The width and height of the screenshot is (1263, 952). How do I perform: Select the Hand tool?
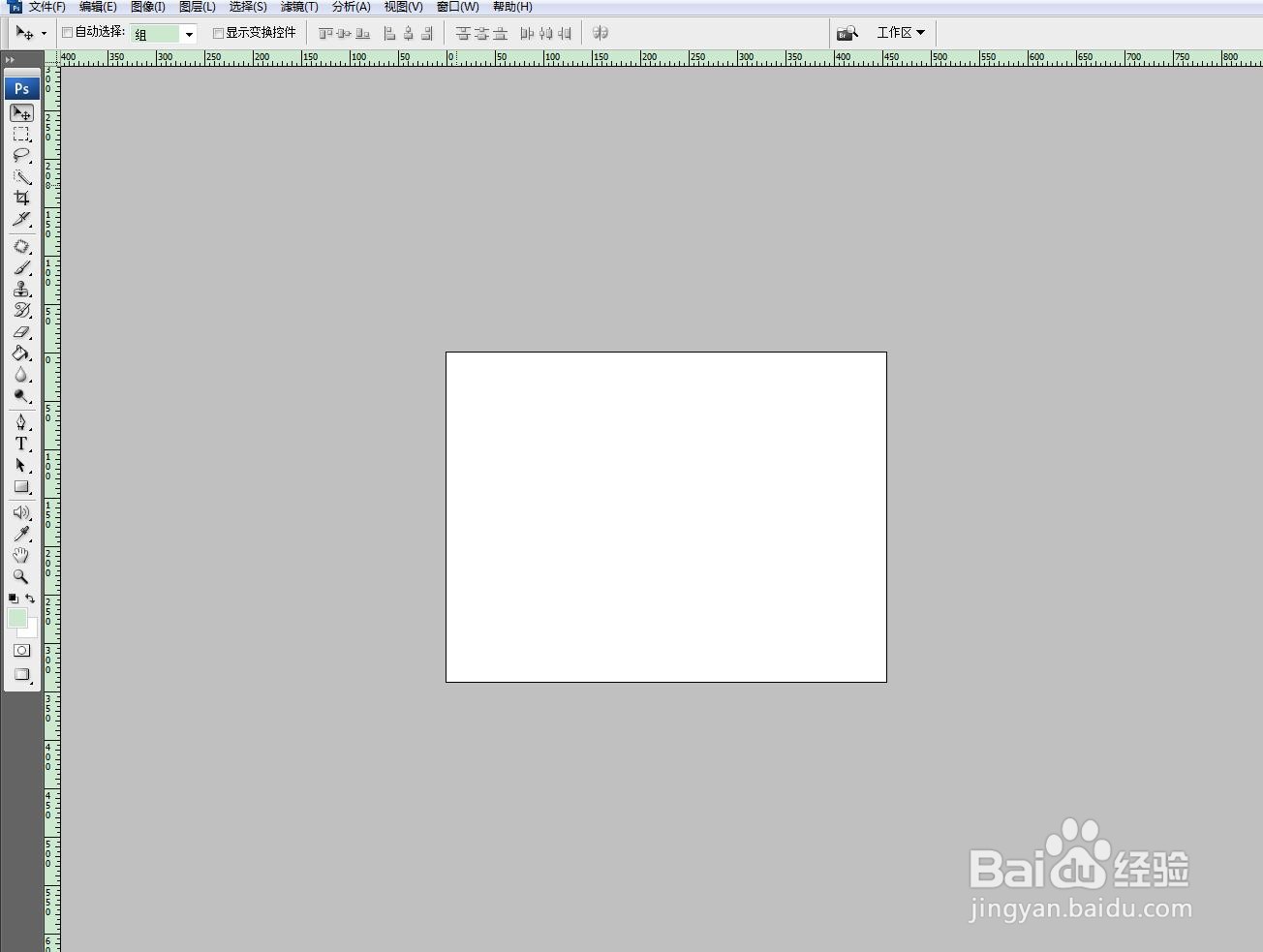tap(21, 555)
